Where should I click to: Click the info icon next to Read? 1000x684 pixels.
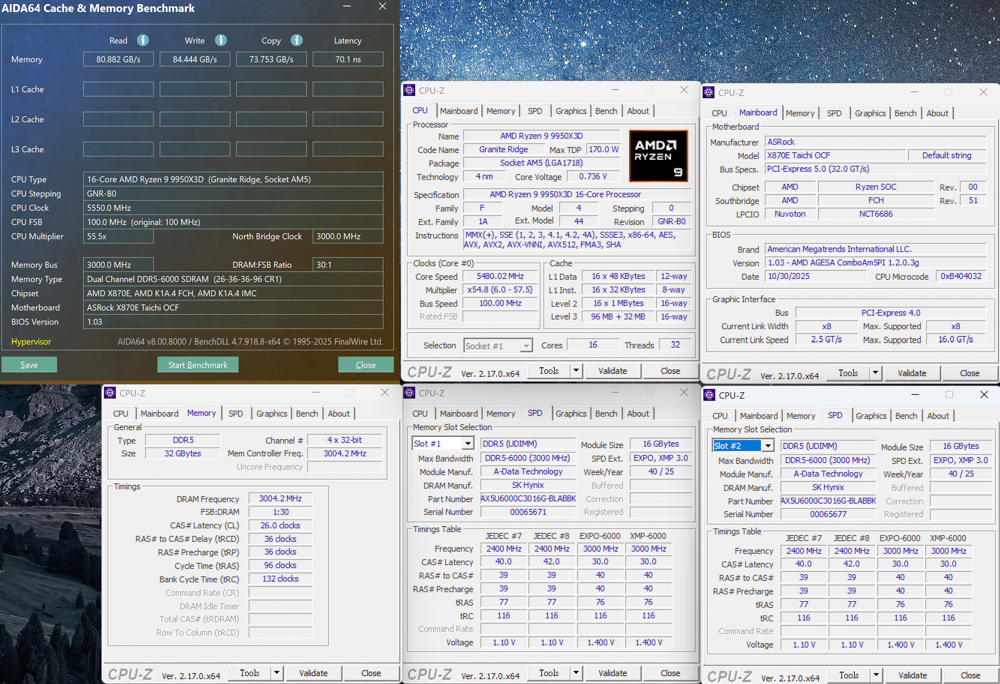coord(143,40)
